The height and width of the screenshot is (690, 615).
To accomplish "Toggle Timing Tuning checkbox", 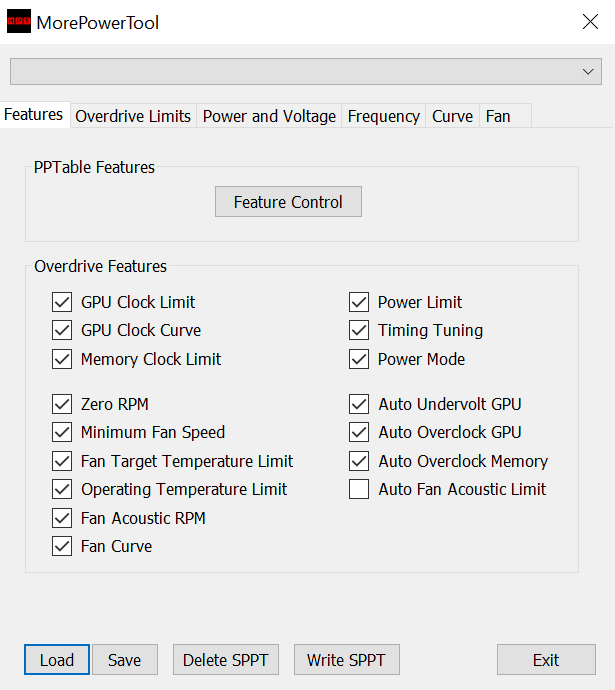I will [x=359, y=330].
